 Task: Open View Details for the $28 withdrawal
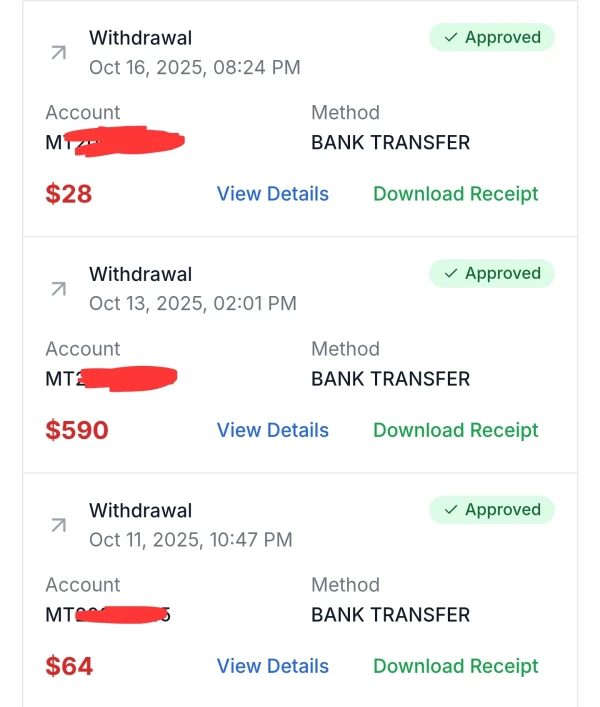pyautogui.click(x=272, y=194)
